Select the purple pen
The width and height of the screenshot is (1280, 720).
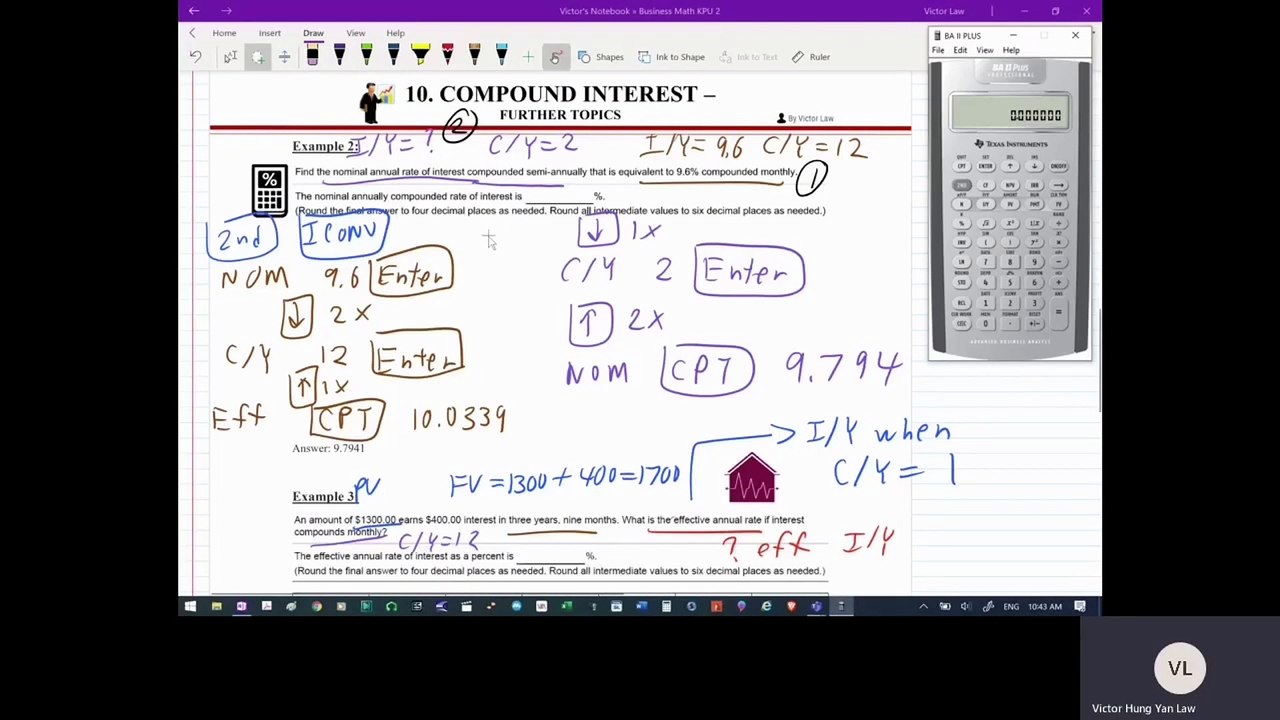pyautogui.click(x=339, y=56)
